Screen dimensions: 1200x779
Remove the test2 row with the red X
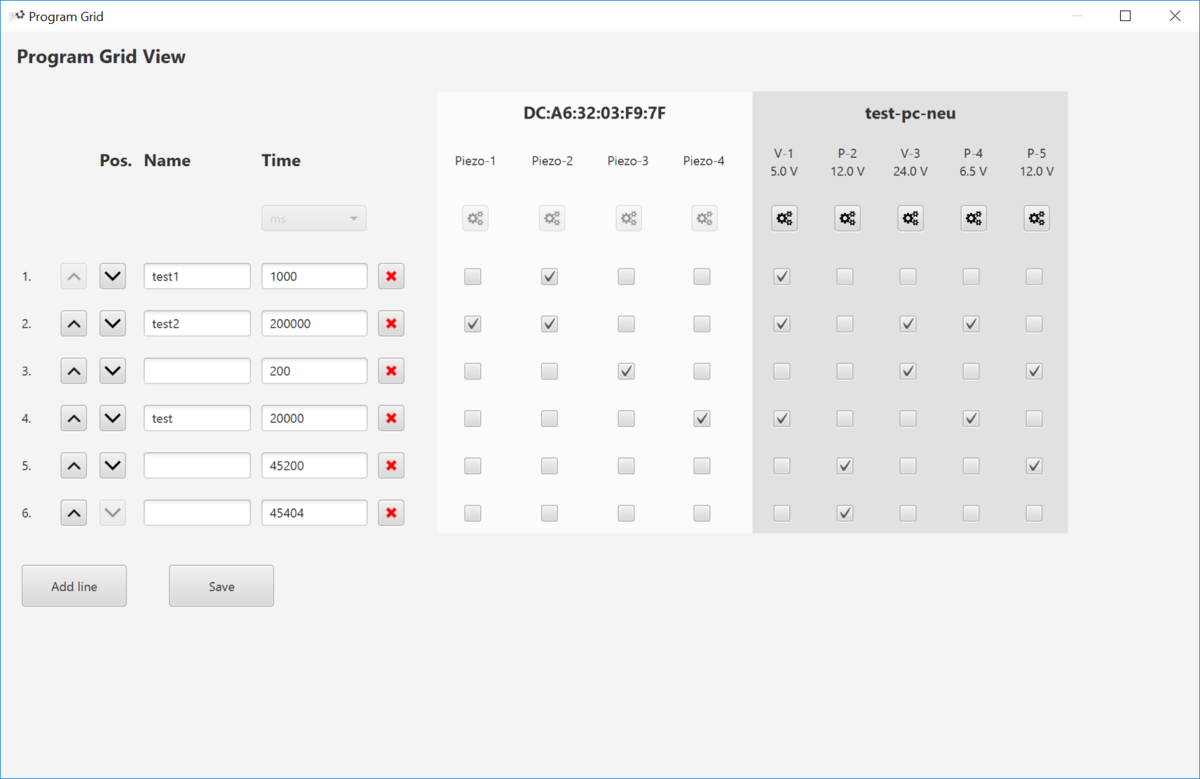pyautogui.click(x=391, y=323)
